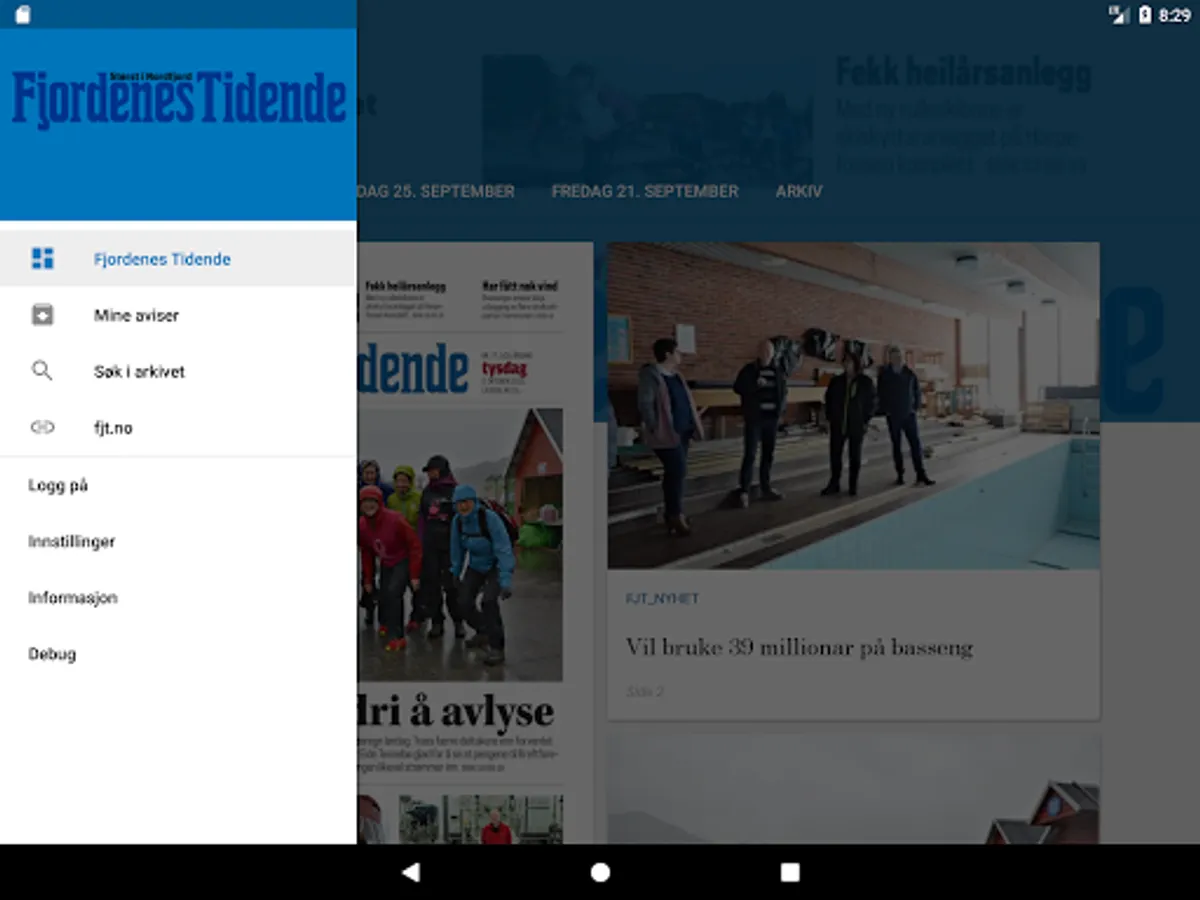Tap the Android recent apps button
The width and height of the screenshot is (1200, 900).
pyautogui.click(x=790, y=872)
